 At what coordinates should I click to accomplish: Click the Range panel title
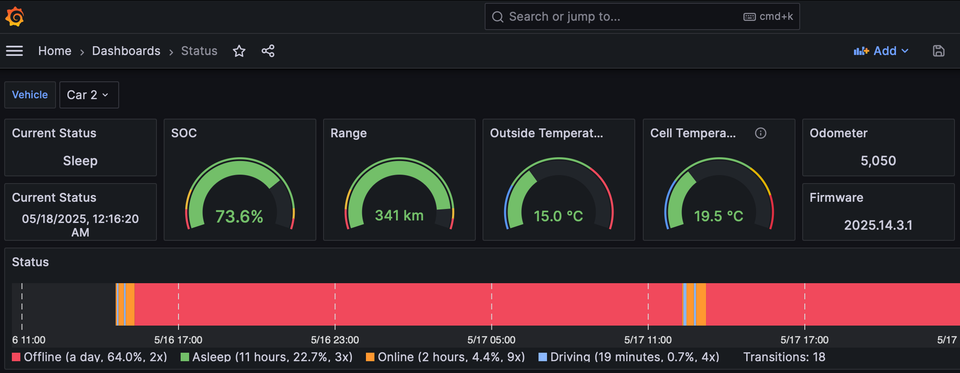(x=348, y=133)
